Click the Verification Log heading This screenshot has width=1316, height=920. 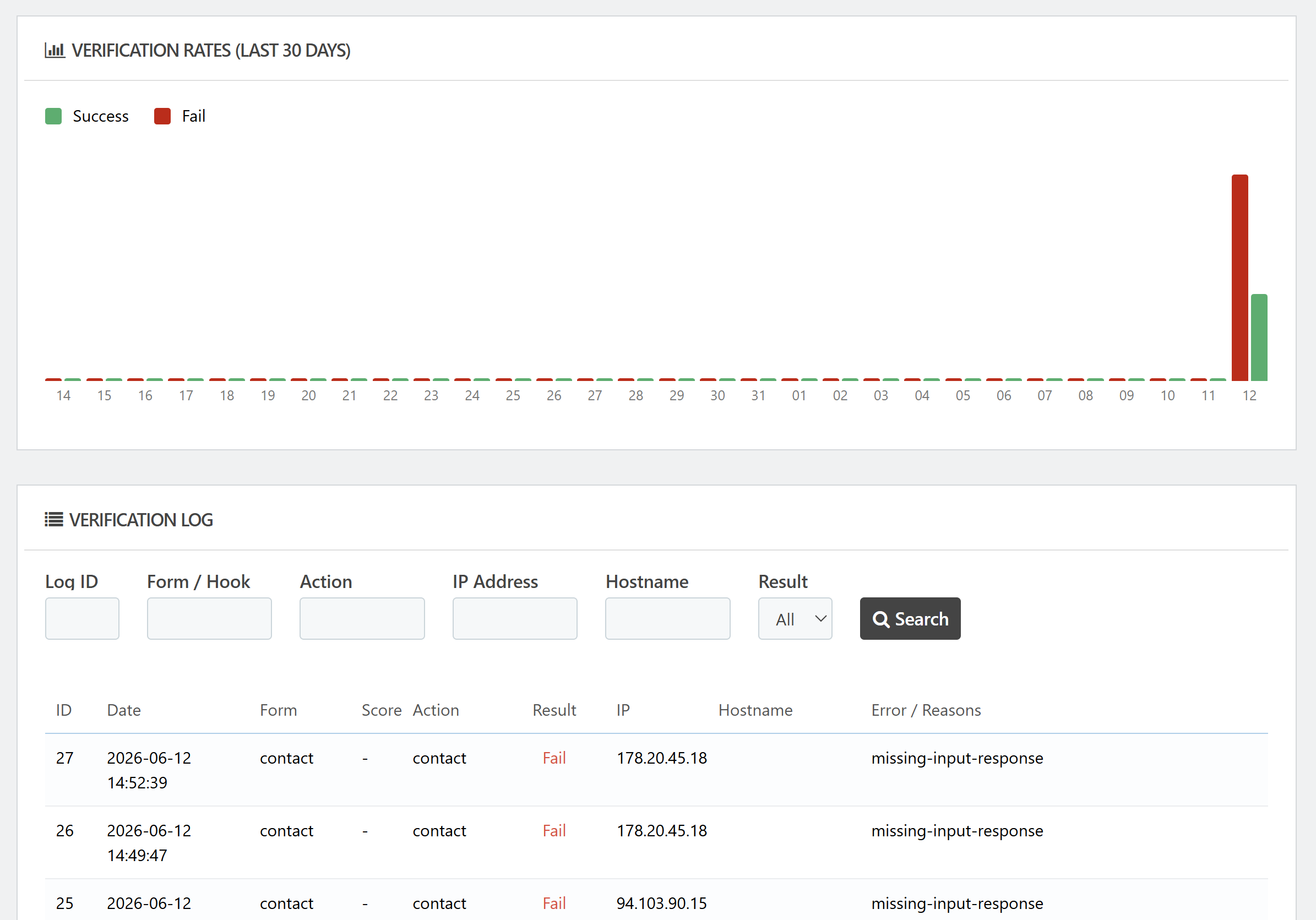[141, 520]
